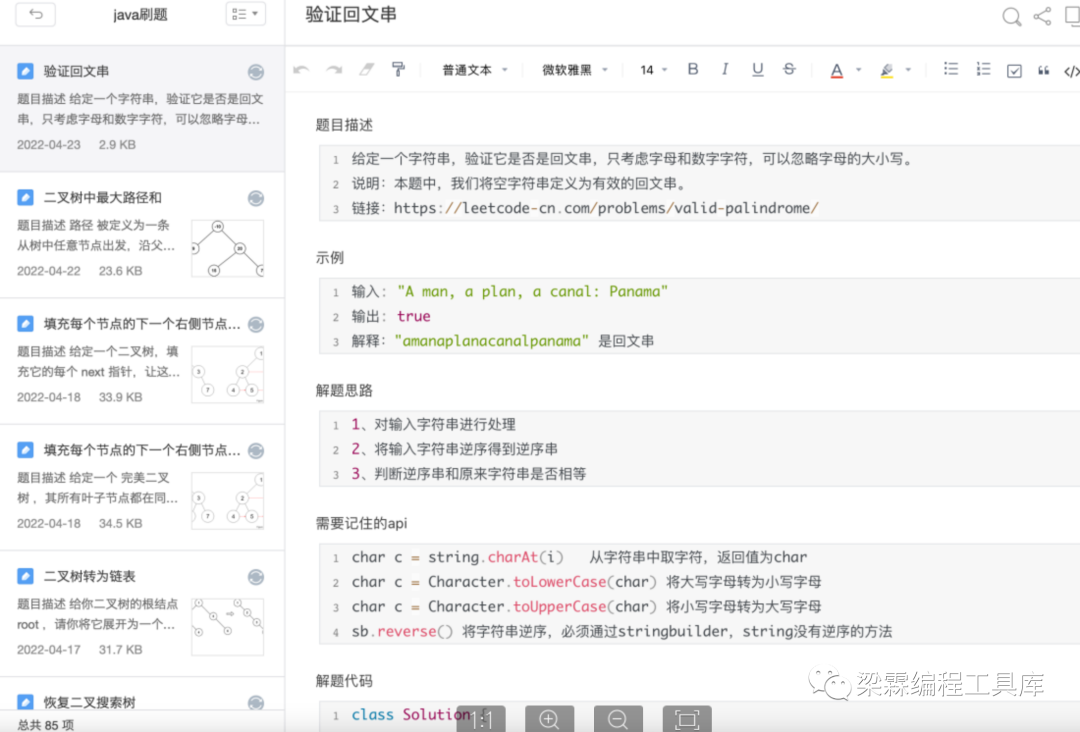Toggle underline formatting
The width and height of the screenshot is (1080, 732).
pos(757,70)
